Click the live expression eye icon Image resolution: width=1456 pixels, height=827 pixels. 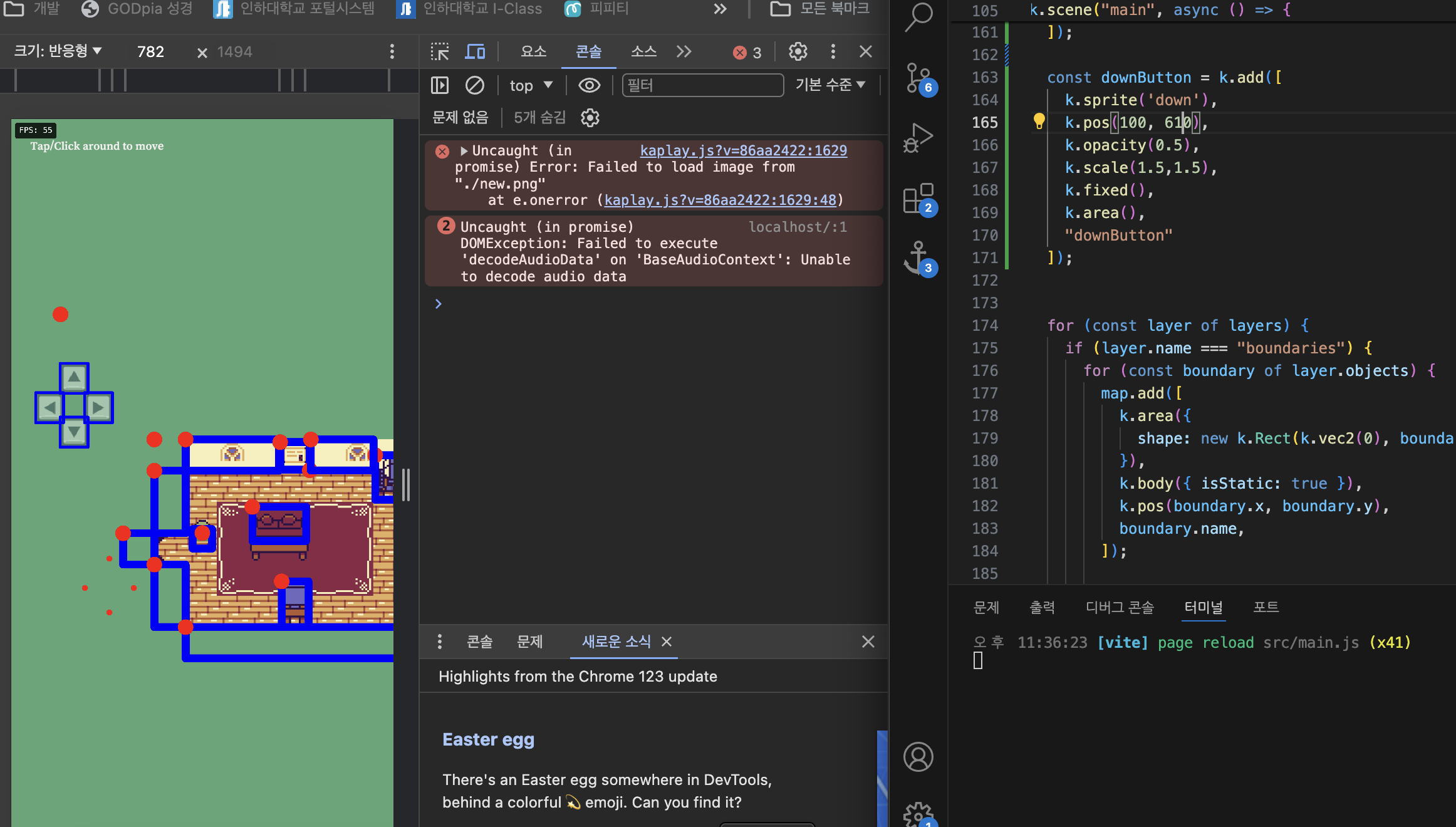[589, 85]
